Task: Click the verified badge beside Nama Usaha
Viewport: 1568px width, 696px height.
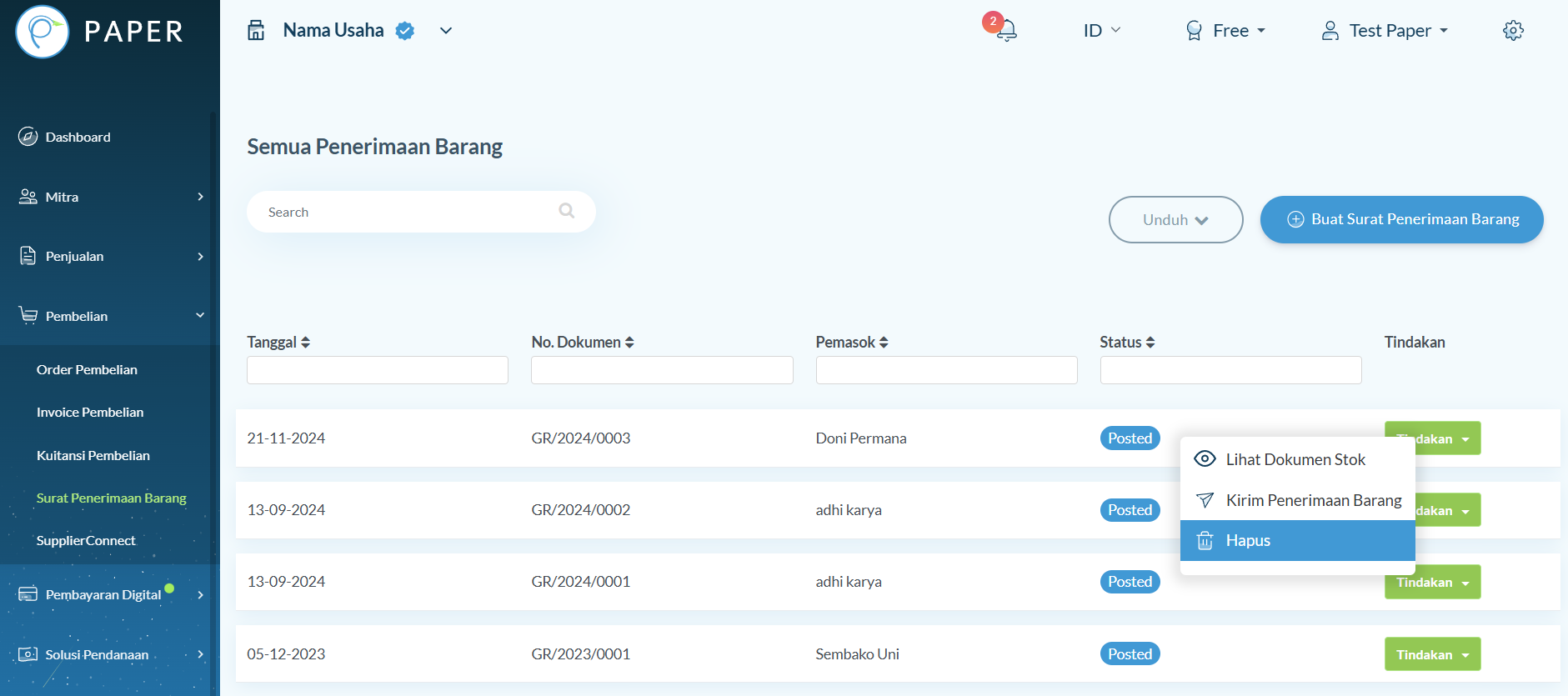Action: pyautogui.click(x=405, y=31)
